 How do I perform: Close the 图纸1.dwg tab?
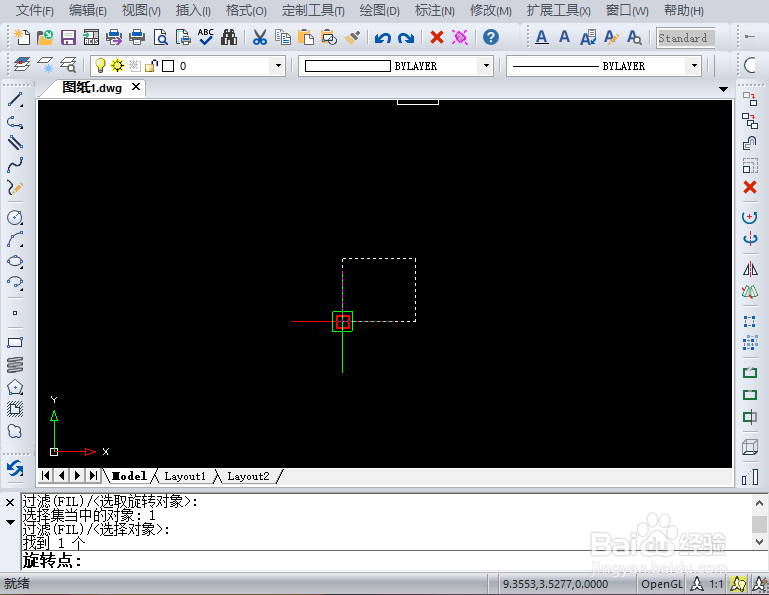tap(136, 87)
